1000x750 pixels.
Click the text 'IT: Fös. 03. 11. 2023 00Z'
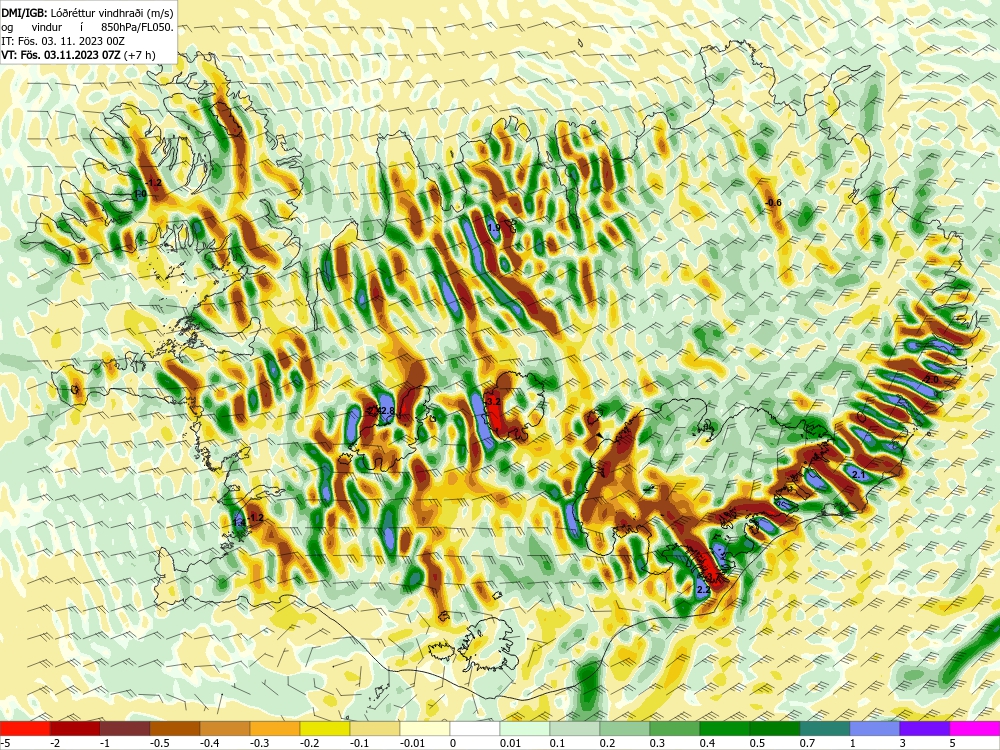pyautogui.click(x=63, y=41)
